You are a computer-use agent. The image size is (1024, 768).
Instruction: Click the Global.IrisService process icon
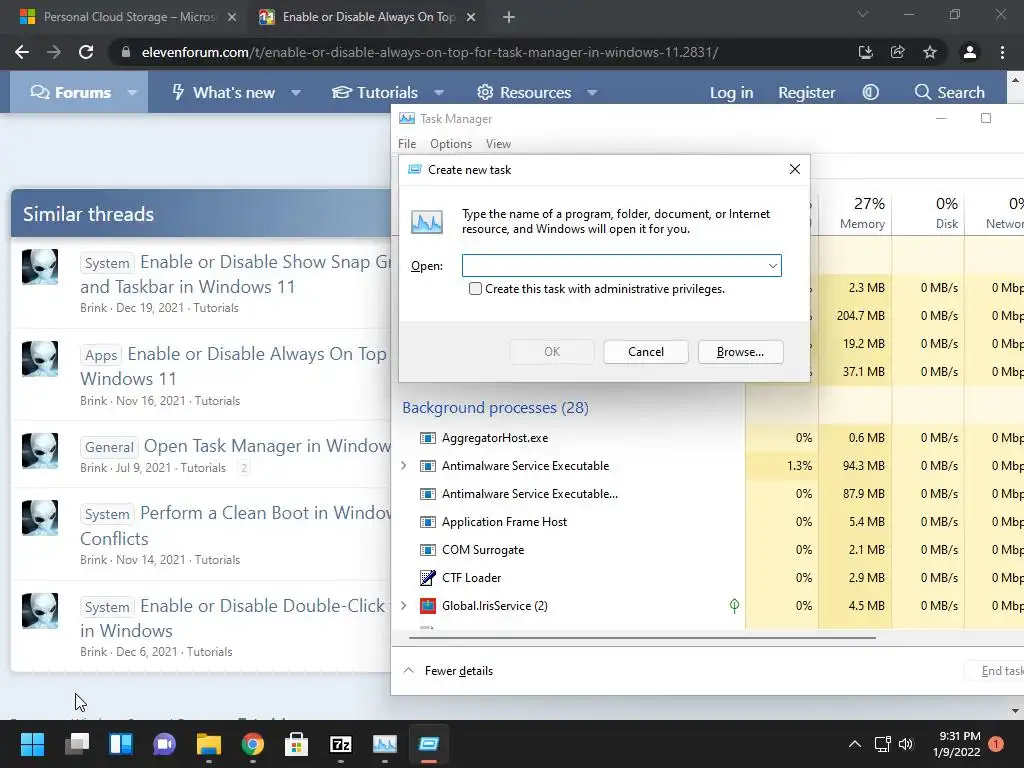(x=428, y=606)
